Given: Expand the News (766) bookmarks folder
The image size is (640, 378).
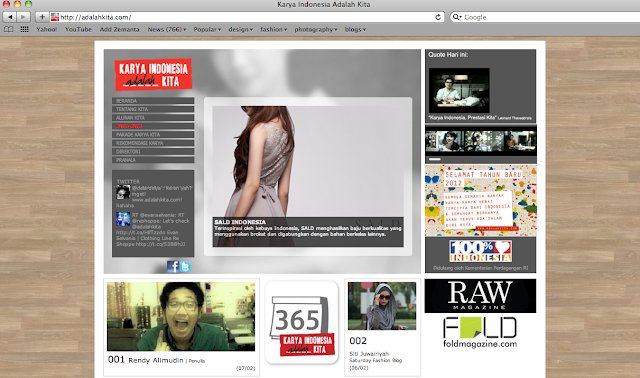Looking at the screenshot, I should click(x=167, y=29).
